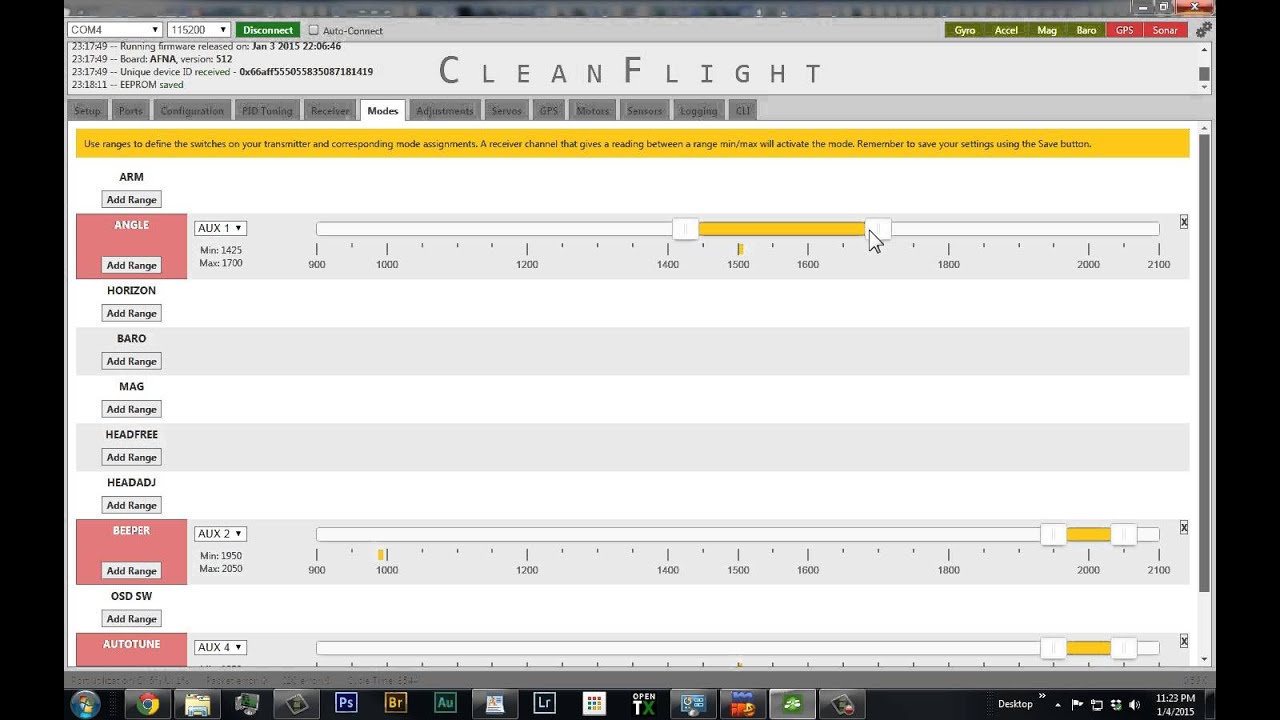Viewport: 1280px width, 720px height.
Task: Switch to the Ports tab
Action: 131,110
